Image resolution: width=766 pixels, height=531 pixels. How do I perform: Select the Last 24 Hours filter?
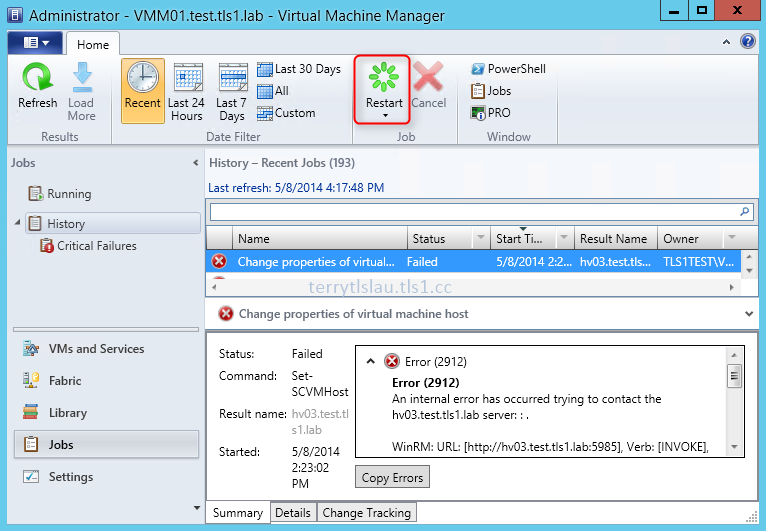click(187, 91)
